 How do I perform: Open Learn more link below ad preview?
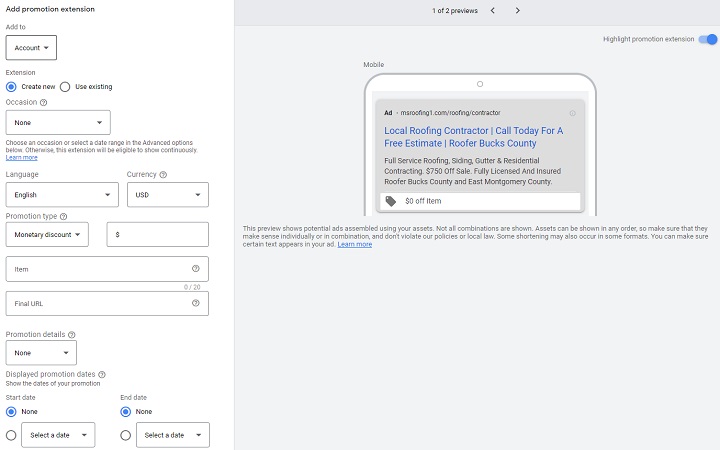tap(354, 244)
